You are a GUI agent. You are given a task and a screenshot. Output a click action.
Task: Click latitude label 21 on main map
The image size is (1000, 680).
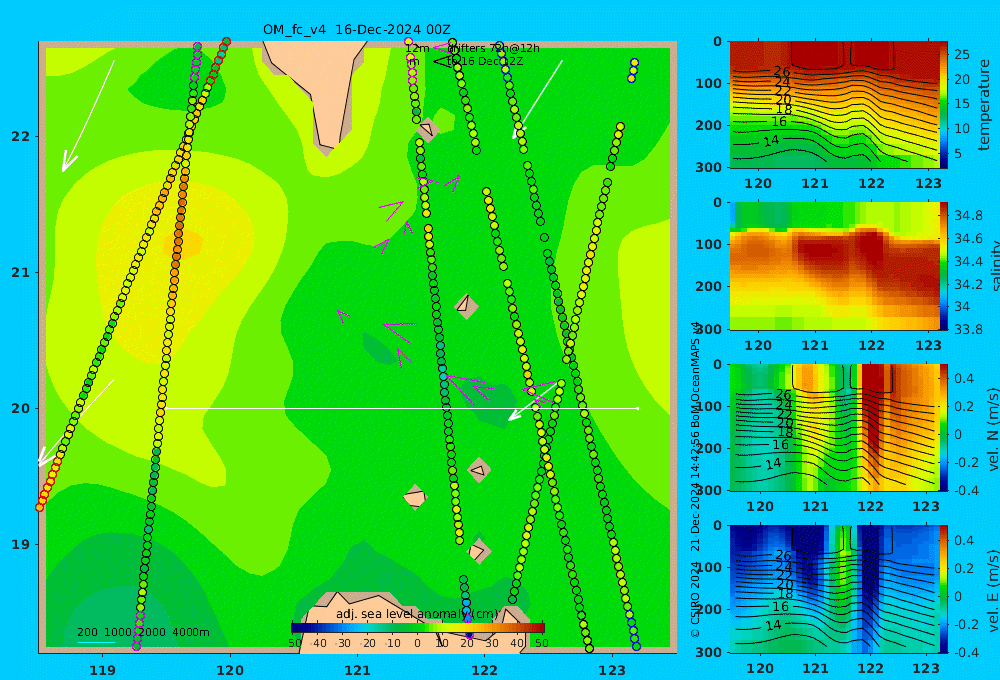[20, 272]
